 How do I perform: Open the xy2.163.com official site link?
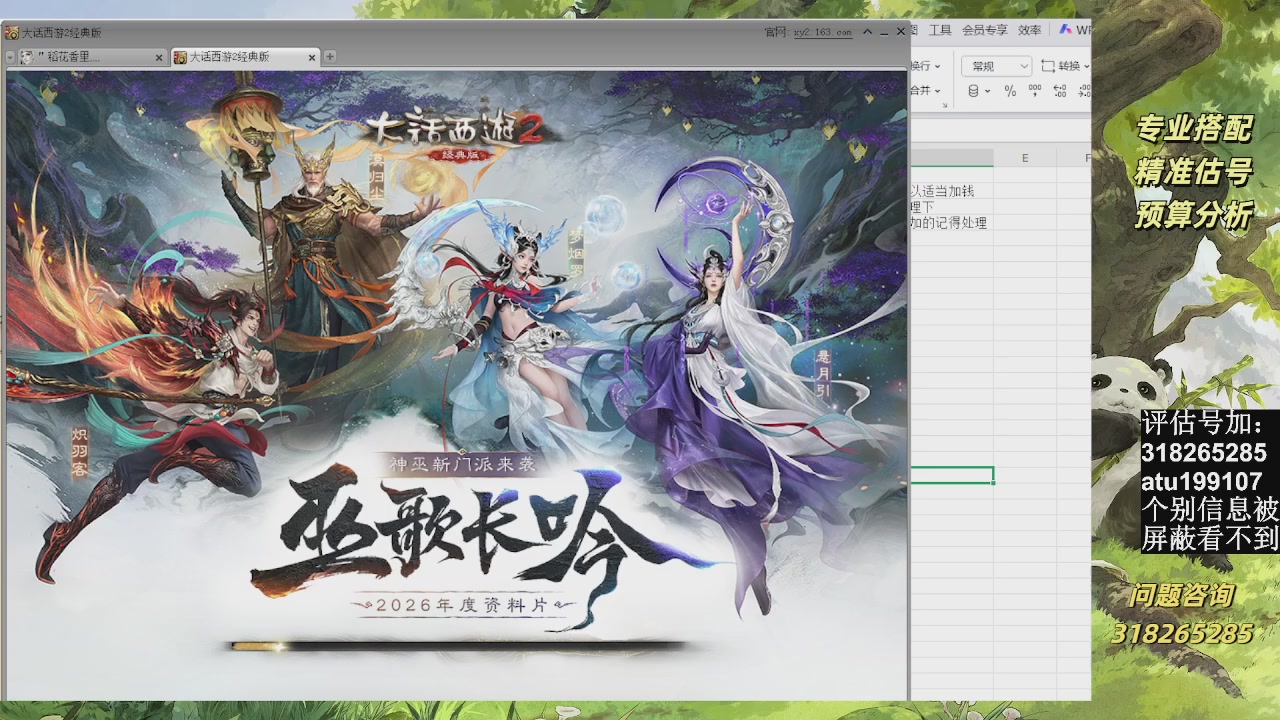coord(823,32)
